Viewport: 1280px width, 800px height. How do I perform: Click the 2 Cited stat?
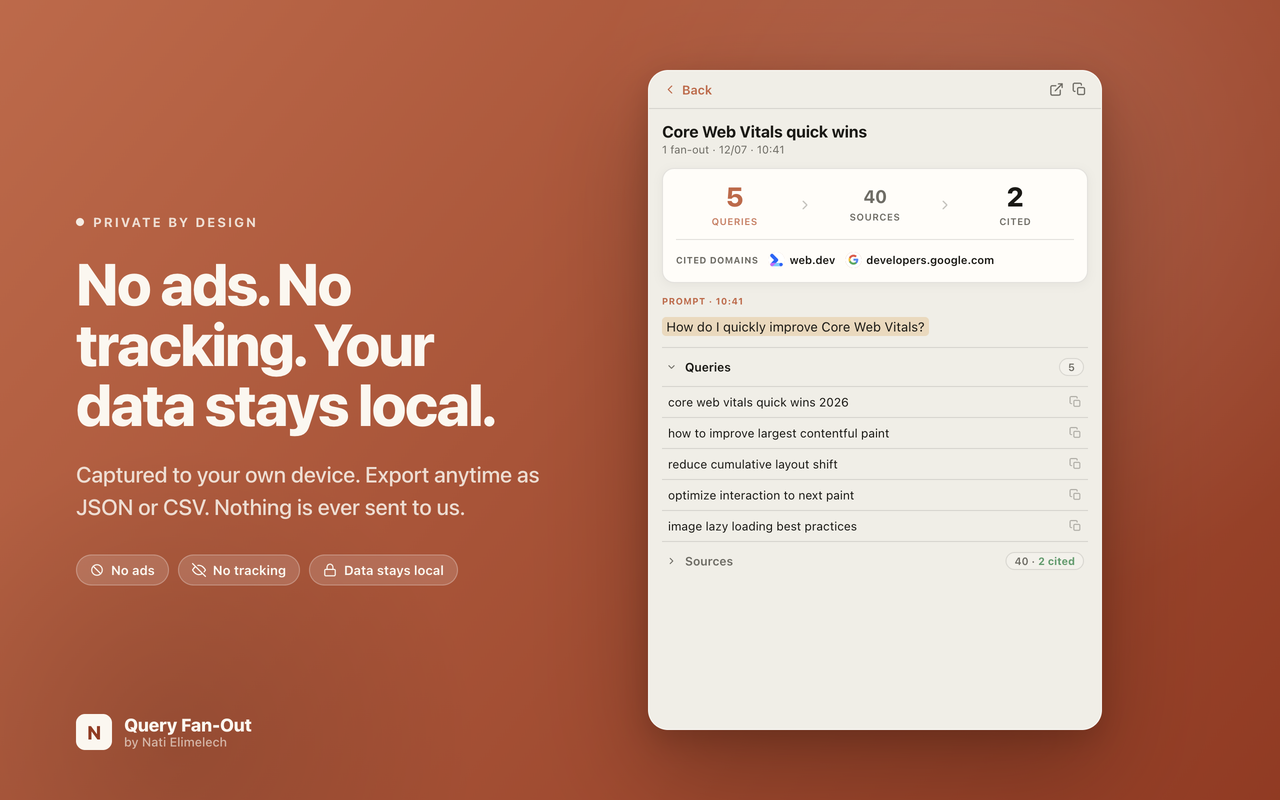pyautogui.click(x=1015, y=205)
